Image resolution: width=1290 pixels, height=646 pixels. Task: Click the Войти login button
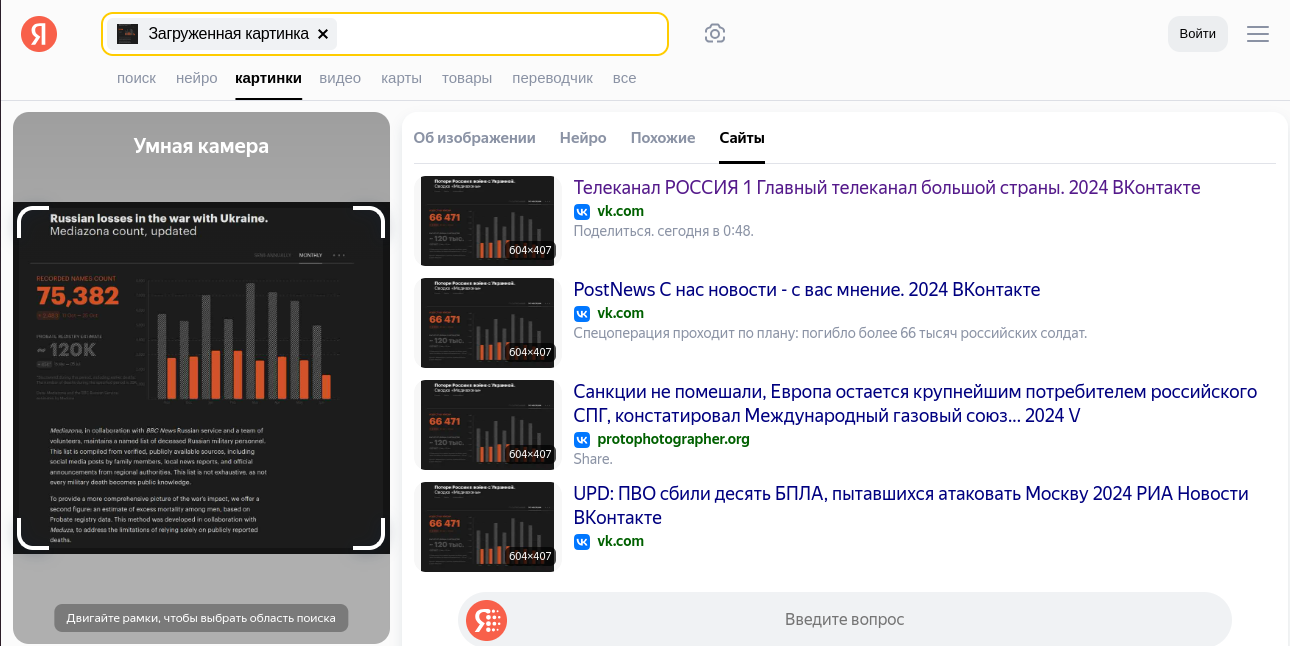(1198, 34)
